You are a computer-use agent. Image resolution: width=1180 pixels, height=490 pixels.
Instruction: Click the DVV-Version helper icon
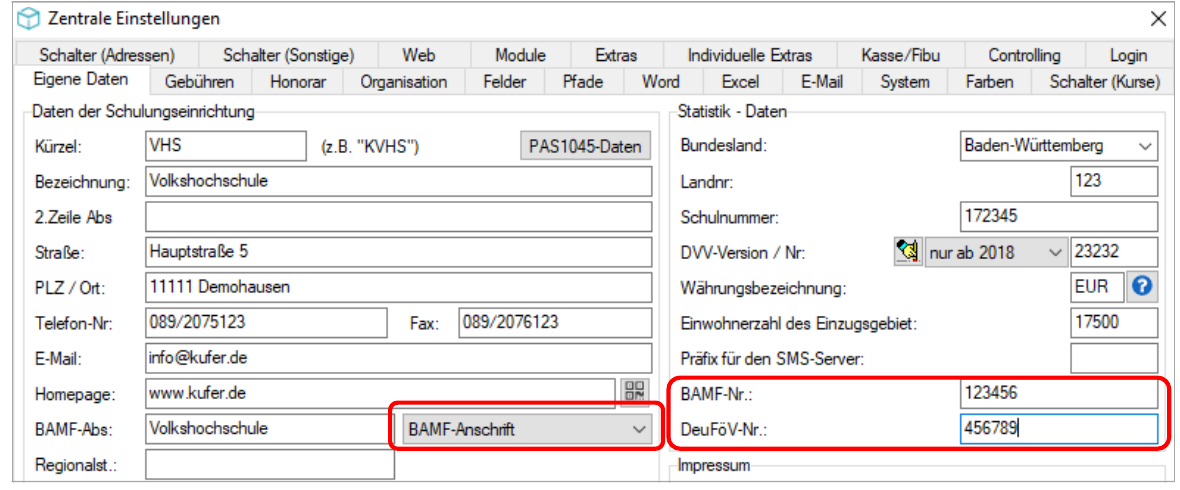coord(908,251)
